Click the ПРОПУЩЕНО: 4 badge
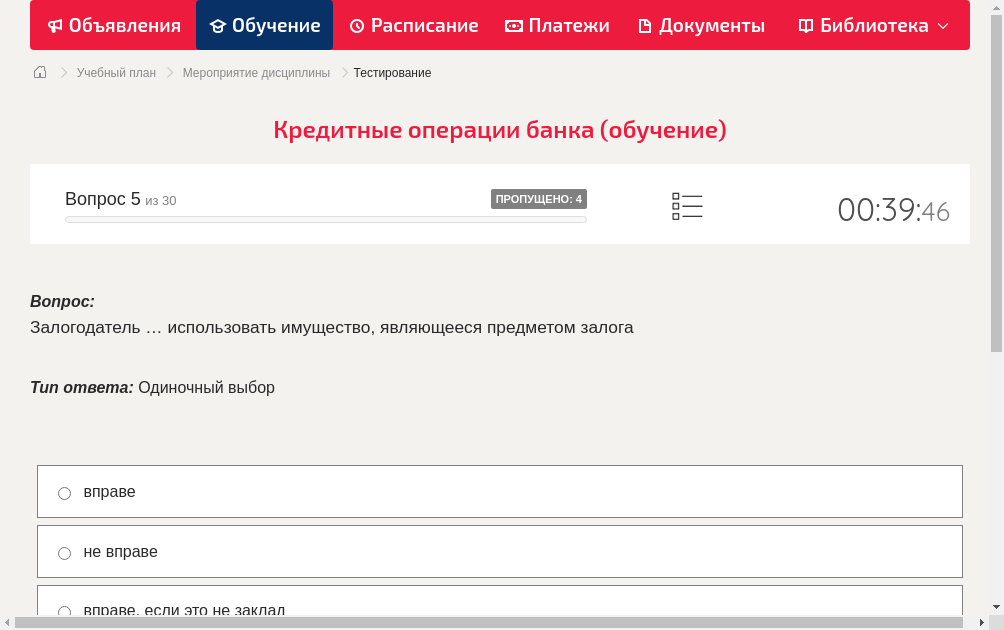This screenshot has height=630, width=1004. (x=538, y=199)
